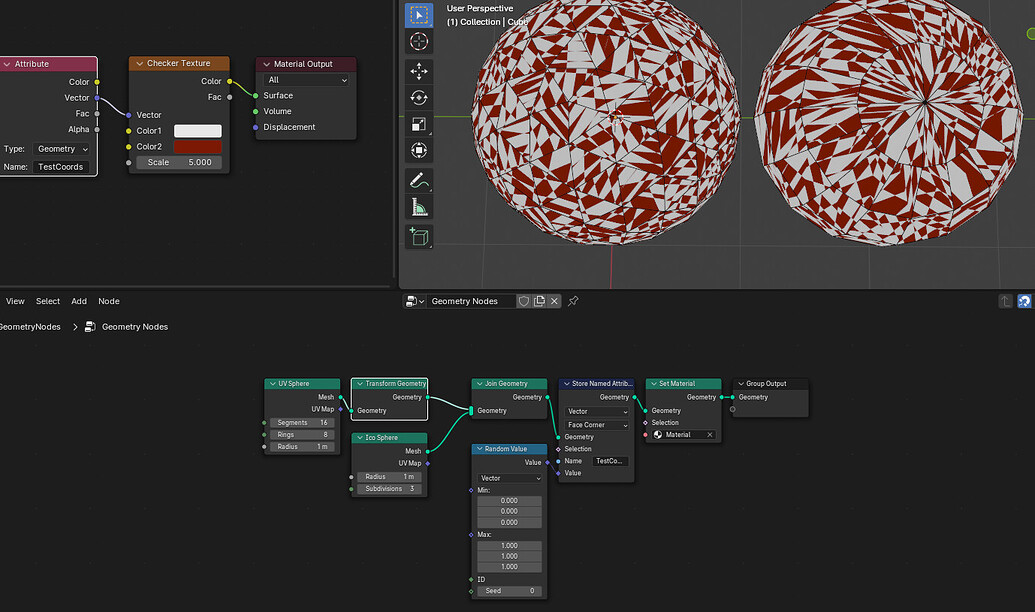Image resolution: width=1035 pixels, height=612 pixels.
Task: Collapse the Set Material node
Action: pyautogui.click(x=653, y=384)
